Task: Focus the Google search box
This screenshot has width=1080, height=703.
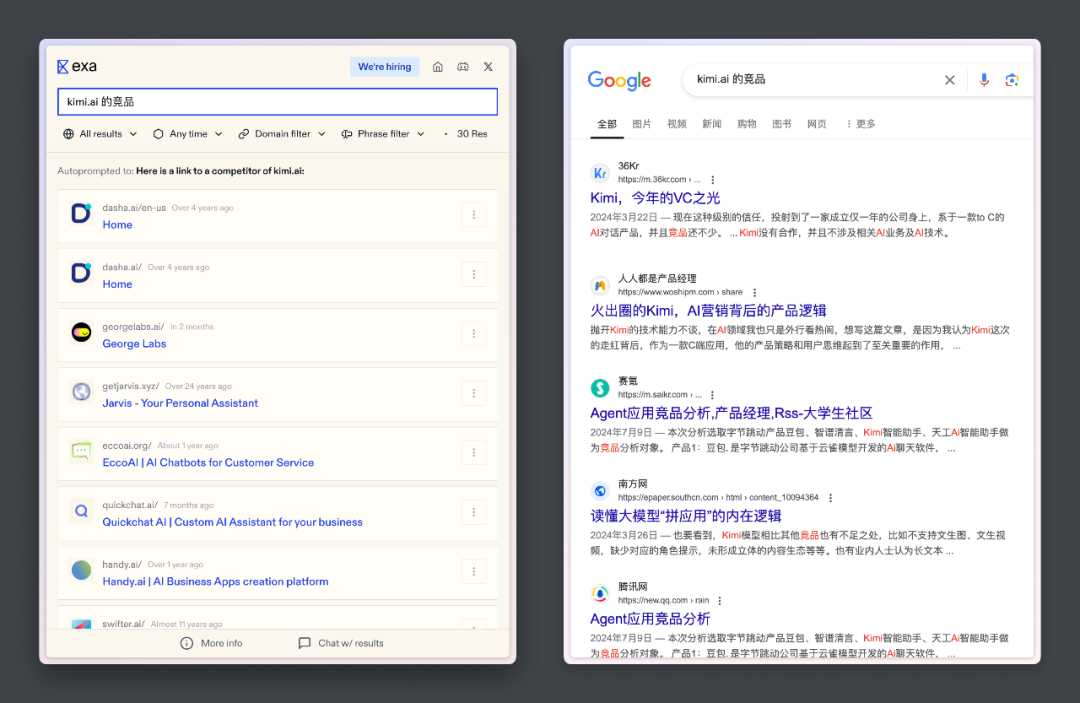Action: tap(813, 80)
